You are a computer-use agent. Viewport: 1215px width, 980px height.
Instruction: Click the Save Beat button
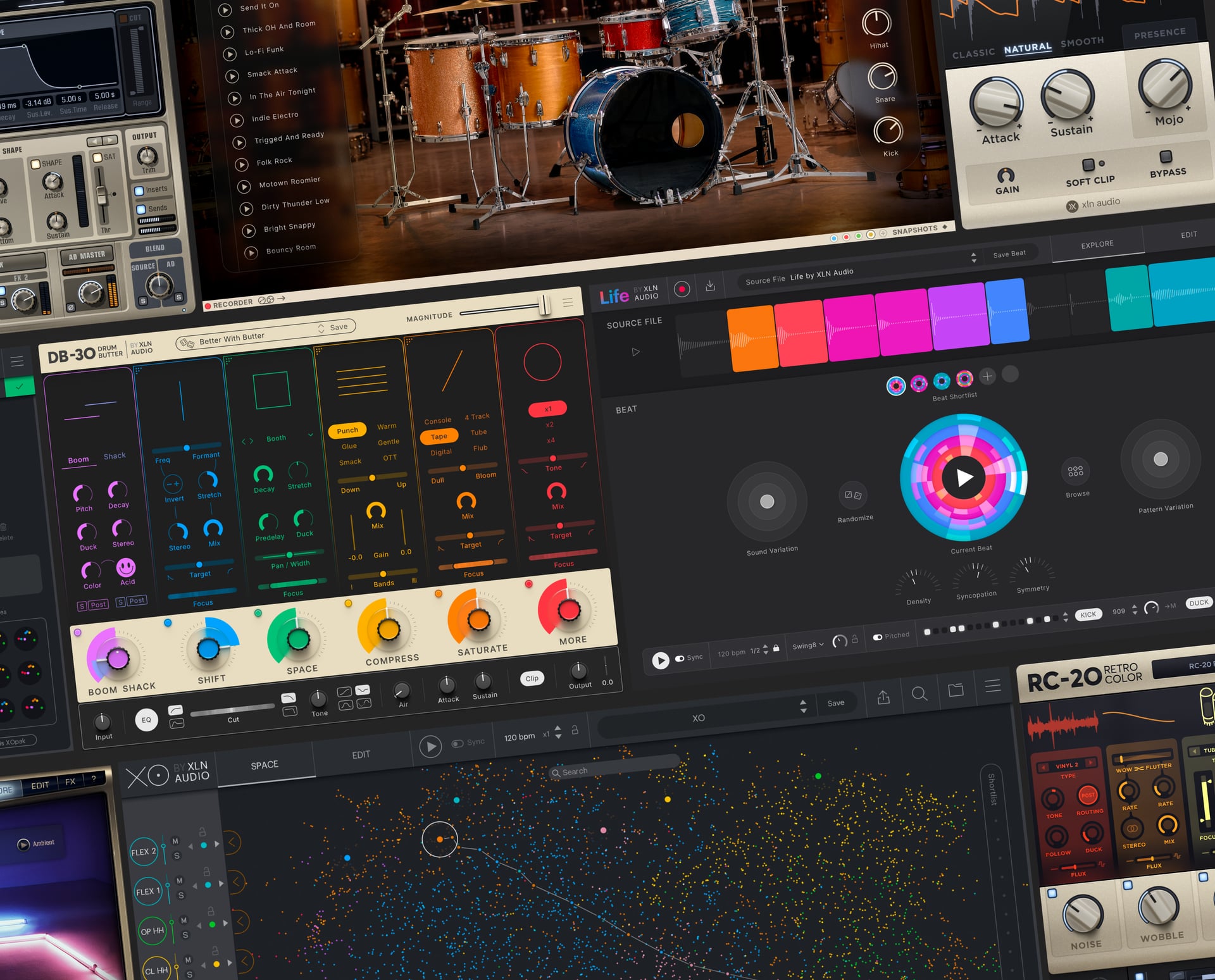click(x=1011, y=252)
